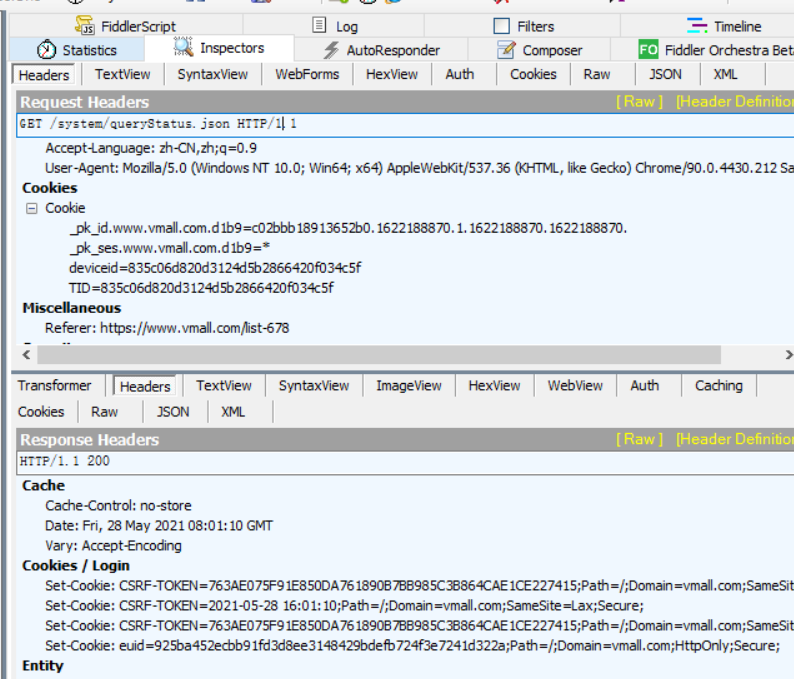Open the Filters tab label

point(535,26)
